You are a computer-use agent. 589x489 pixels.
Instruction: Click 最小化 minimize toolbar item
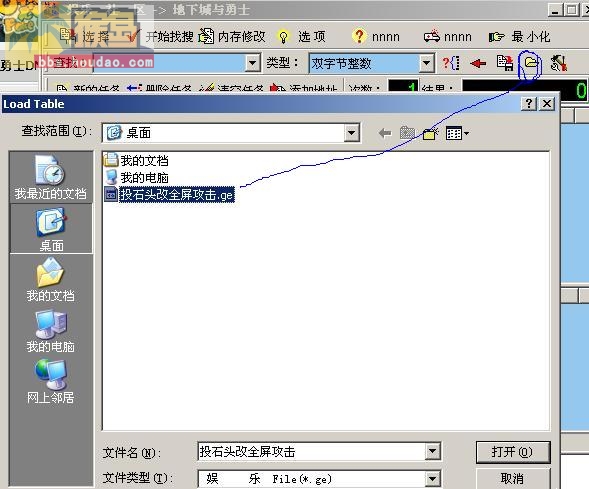tap(519, 36)
